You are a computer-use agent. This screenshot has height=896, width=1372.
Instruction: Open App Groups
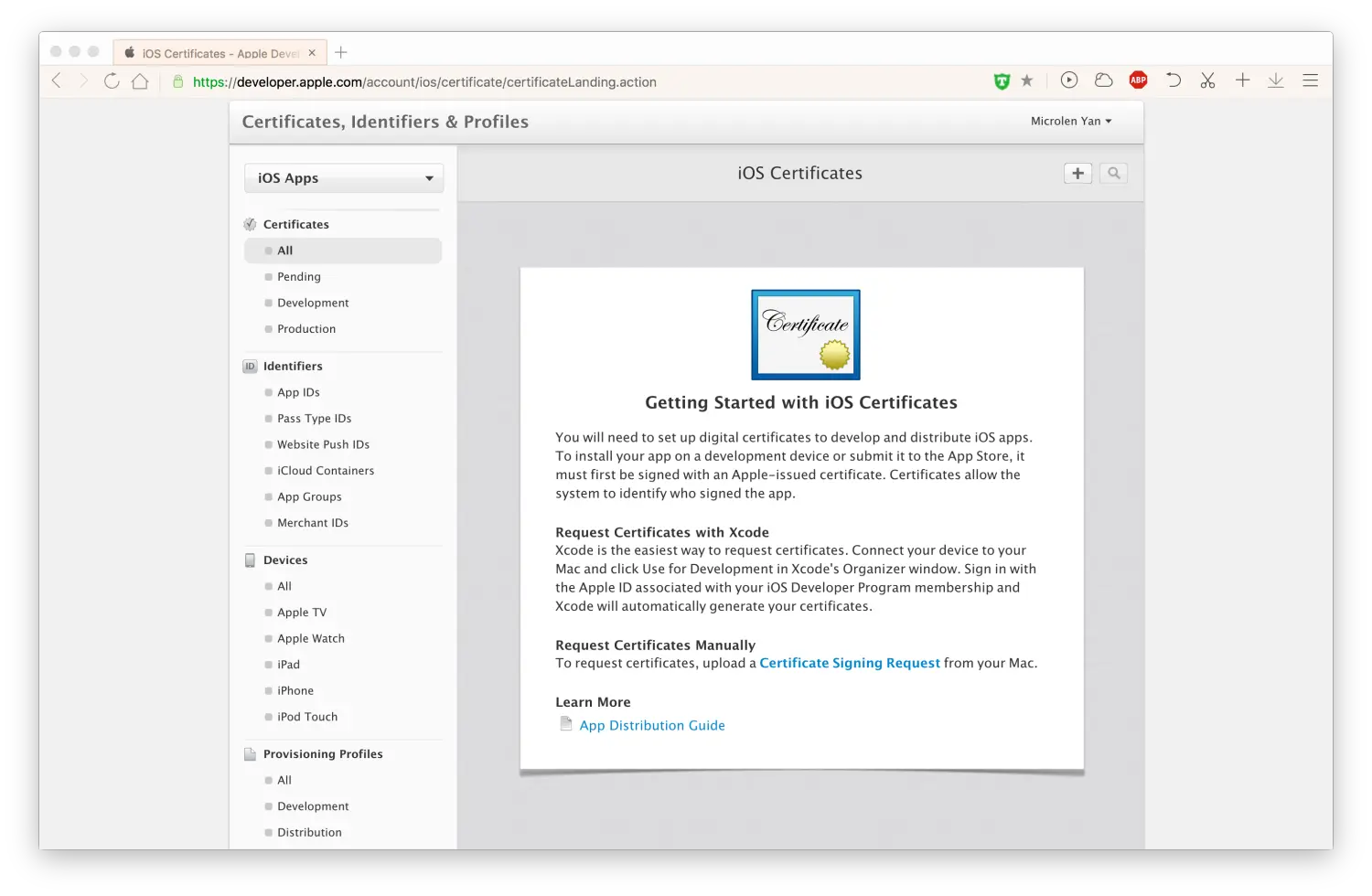[x=309, y=497]
